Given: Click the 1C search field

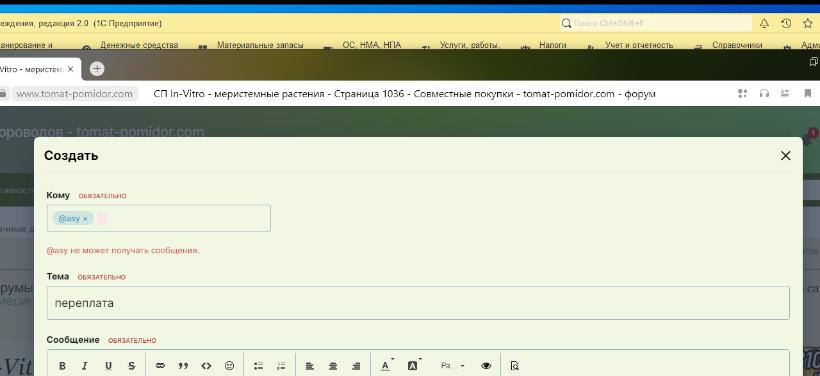Looking at the screenshot, I should click(656, 23).
